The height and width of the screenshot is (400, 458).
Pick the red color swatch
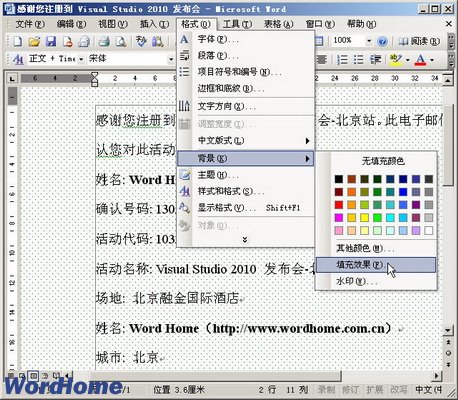(339, 205)
